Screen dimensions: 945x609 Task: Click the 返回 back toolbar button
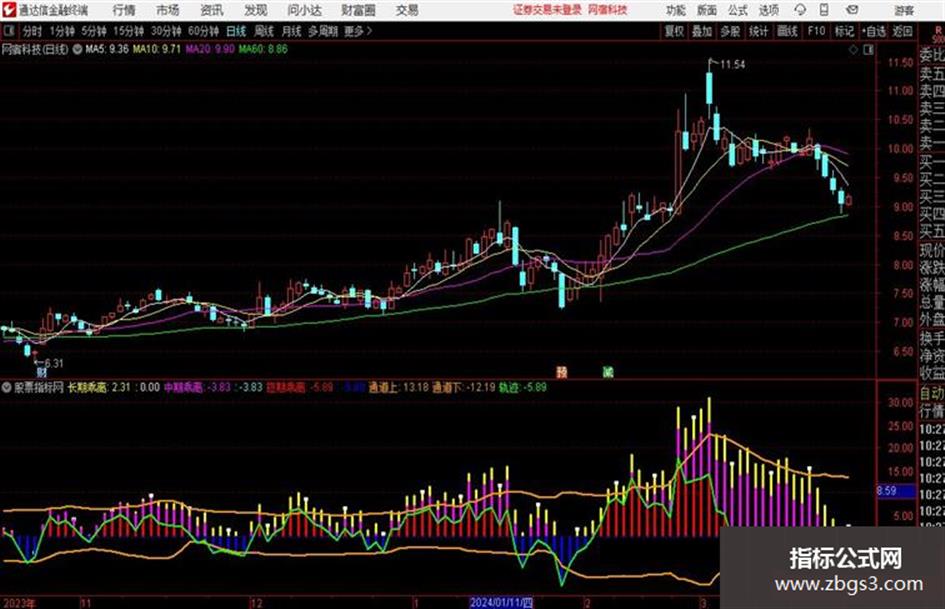pyautogui.click(x=902, y=31)
